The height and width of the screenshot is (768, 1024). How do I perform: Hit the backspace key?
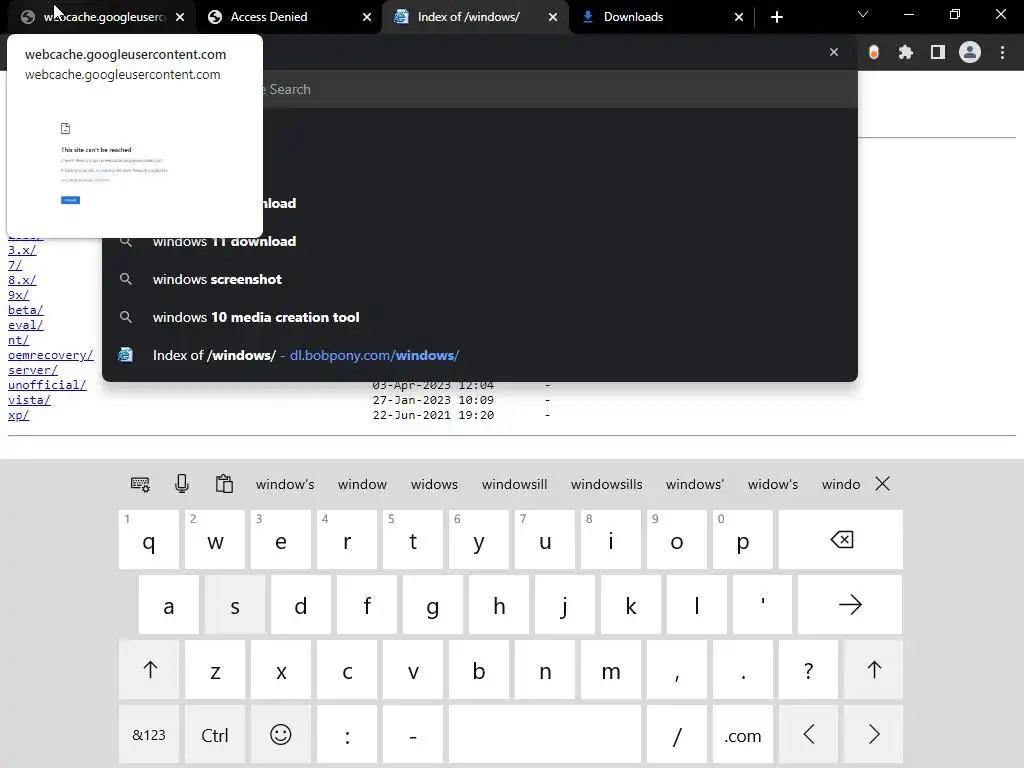tap(841, 540)
